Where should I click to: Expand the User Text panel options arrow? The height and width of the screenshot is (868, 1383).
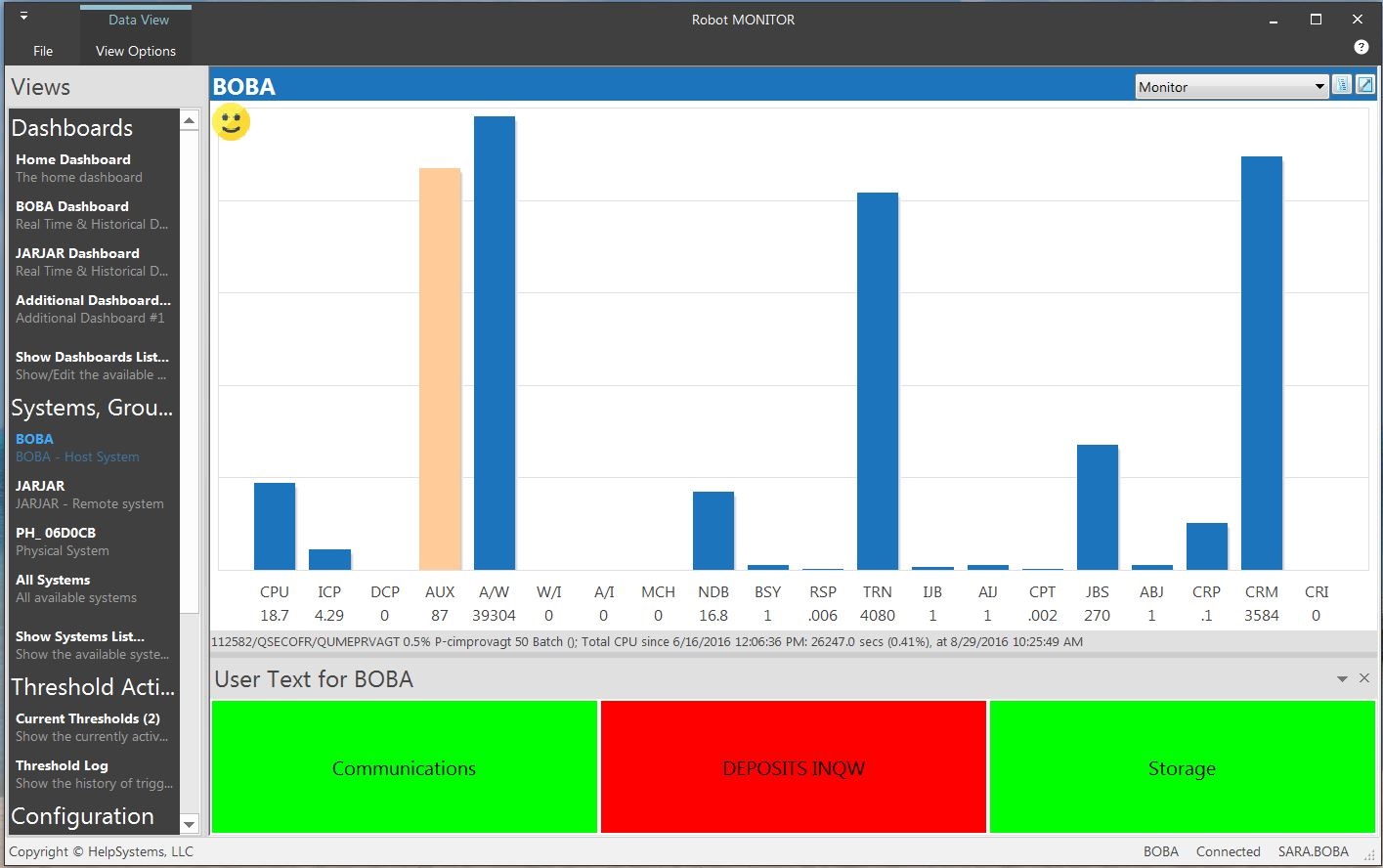(1342, 678)
